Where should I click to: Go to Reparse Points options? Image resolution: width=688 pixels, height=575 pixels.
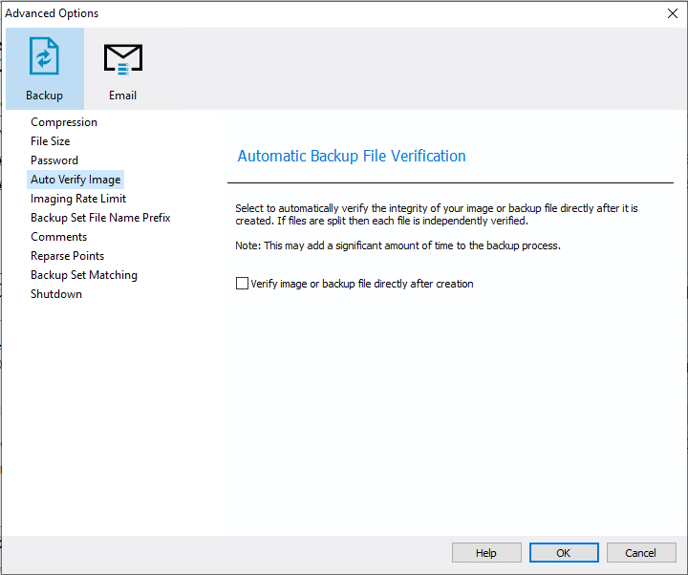(x=67, y=256)
